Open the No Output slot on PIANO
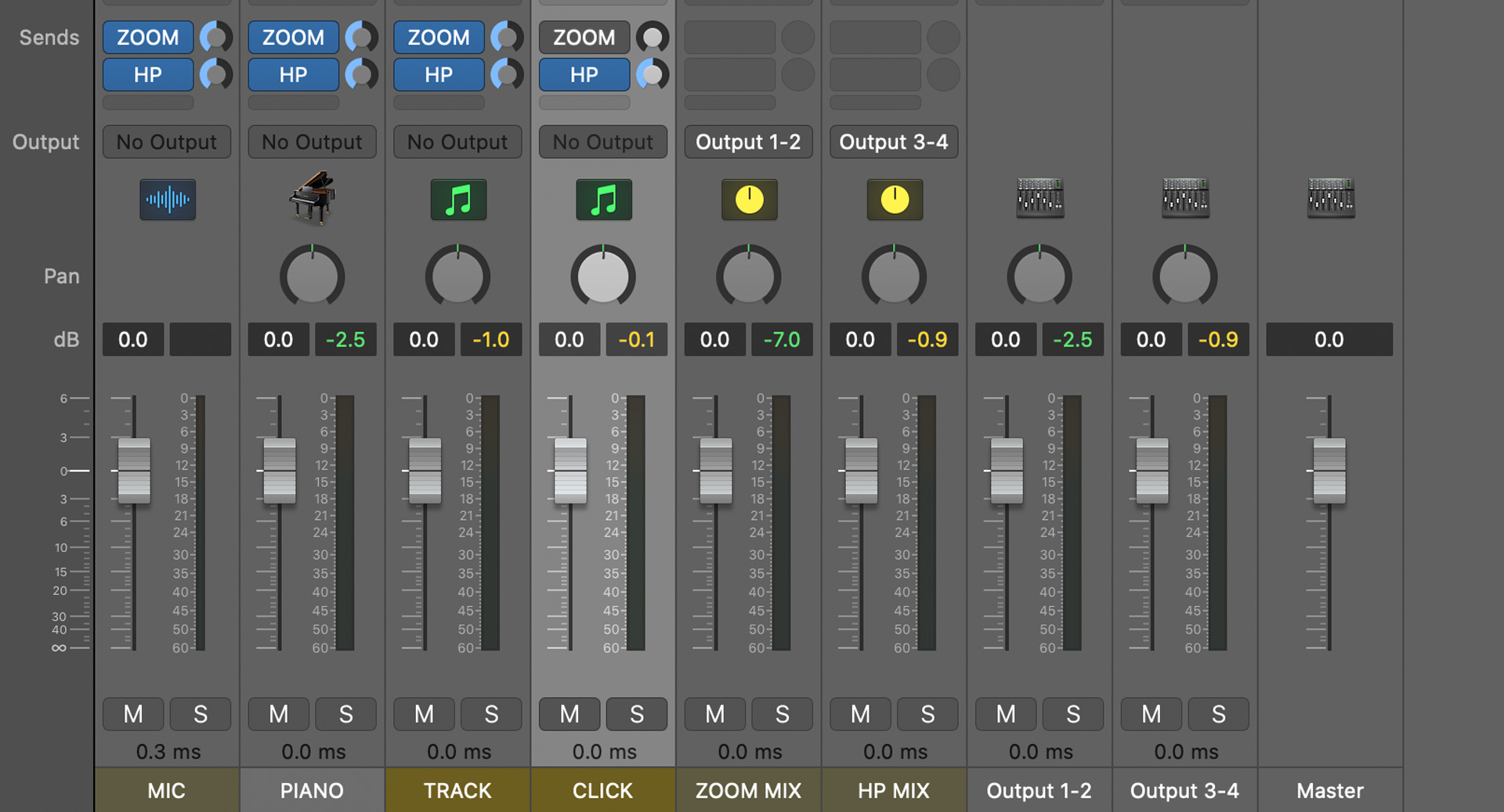This screenshot has height=812, width=1504. point(313,142)
